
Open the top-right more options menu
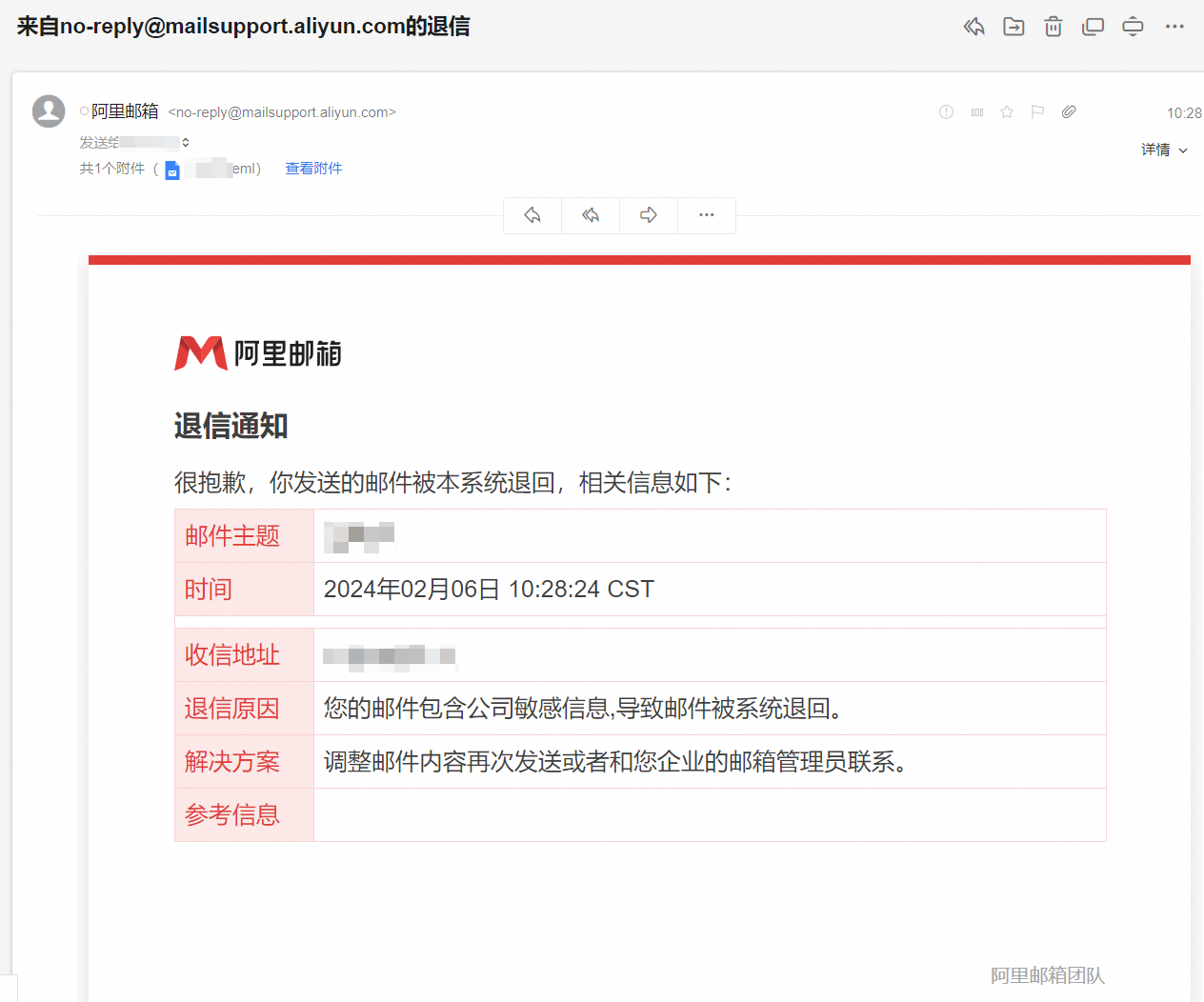[x=1174, y=27]
